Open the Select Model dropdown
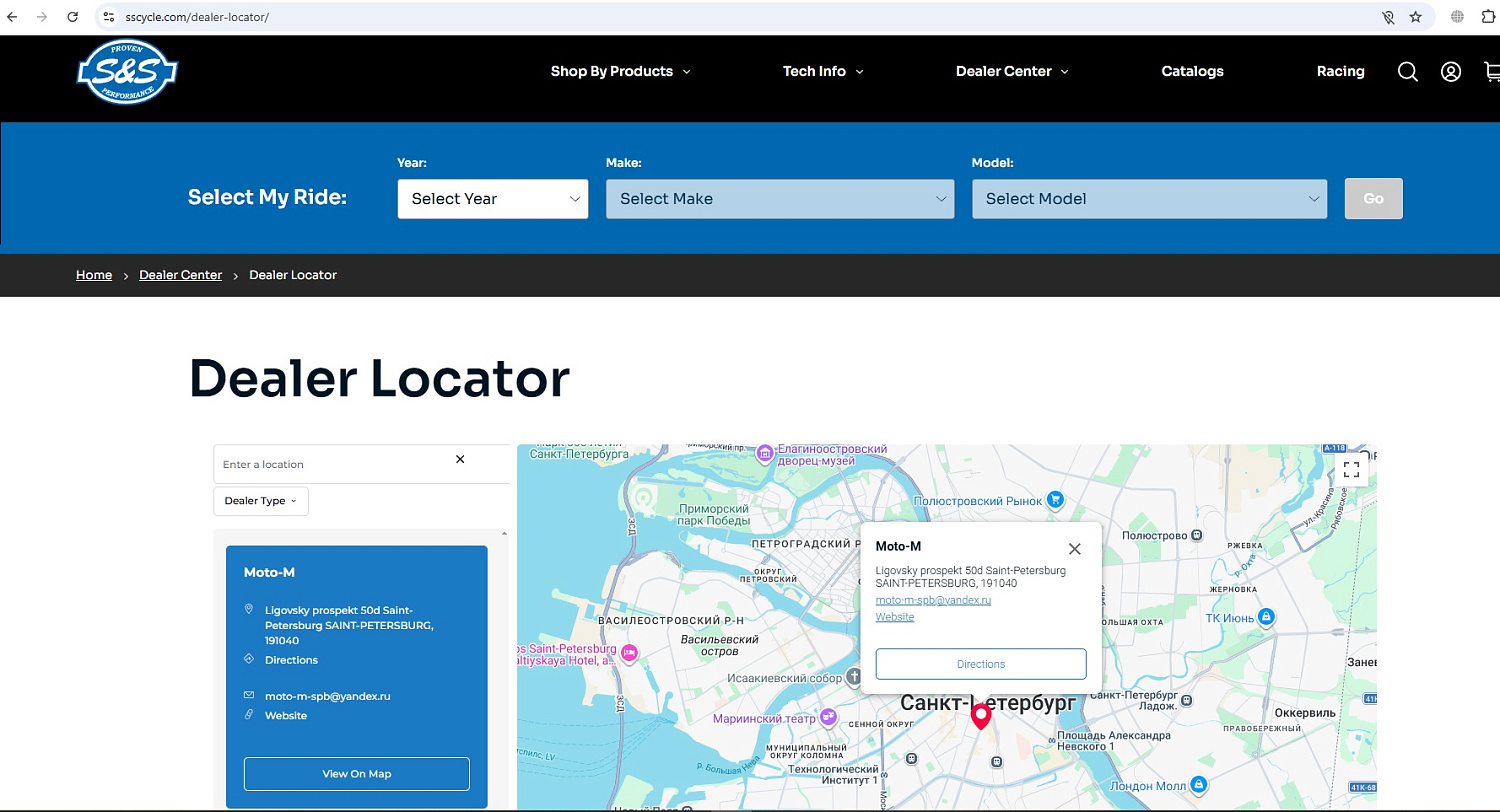 [x=1149, y=198]
